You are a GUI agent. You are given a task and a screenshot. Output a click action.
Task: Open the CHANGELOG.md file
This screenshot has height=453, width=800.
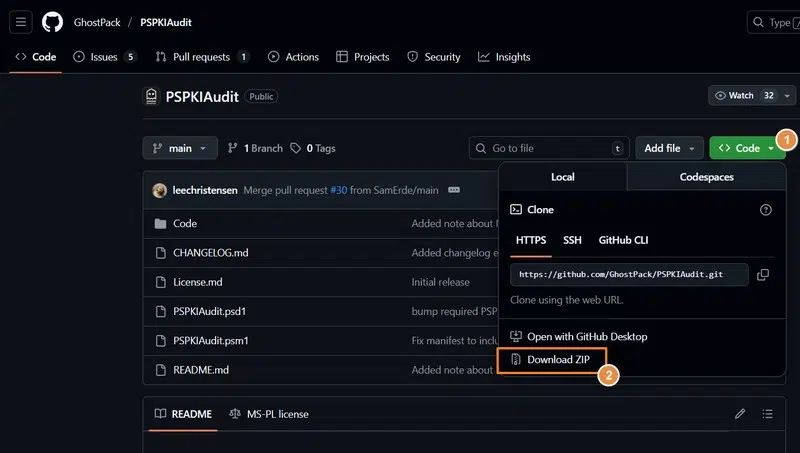(x=210, y=253)
